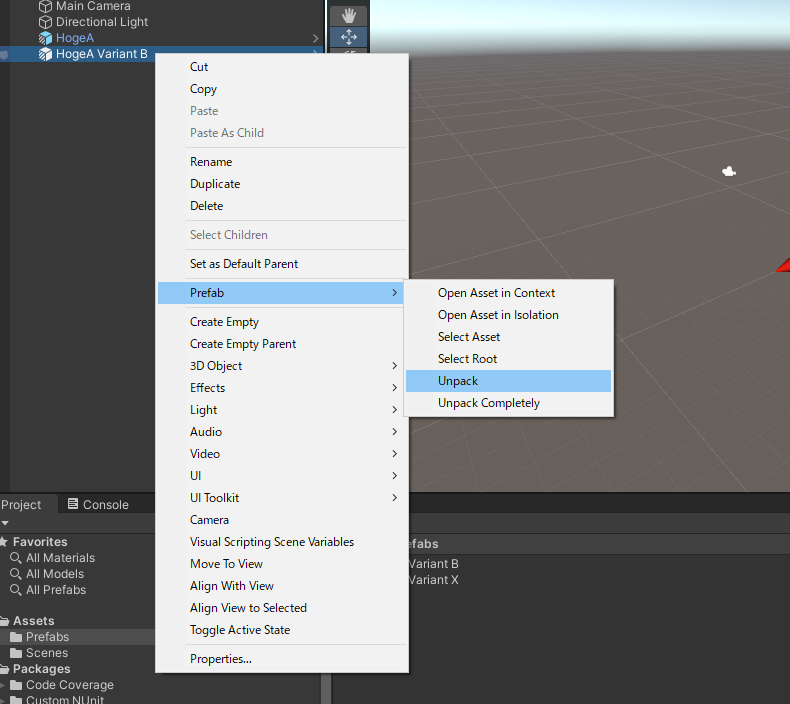Expand the Effects submenu
The height and width of the screenshot is (704, 790).
394,388
